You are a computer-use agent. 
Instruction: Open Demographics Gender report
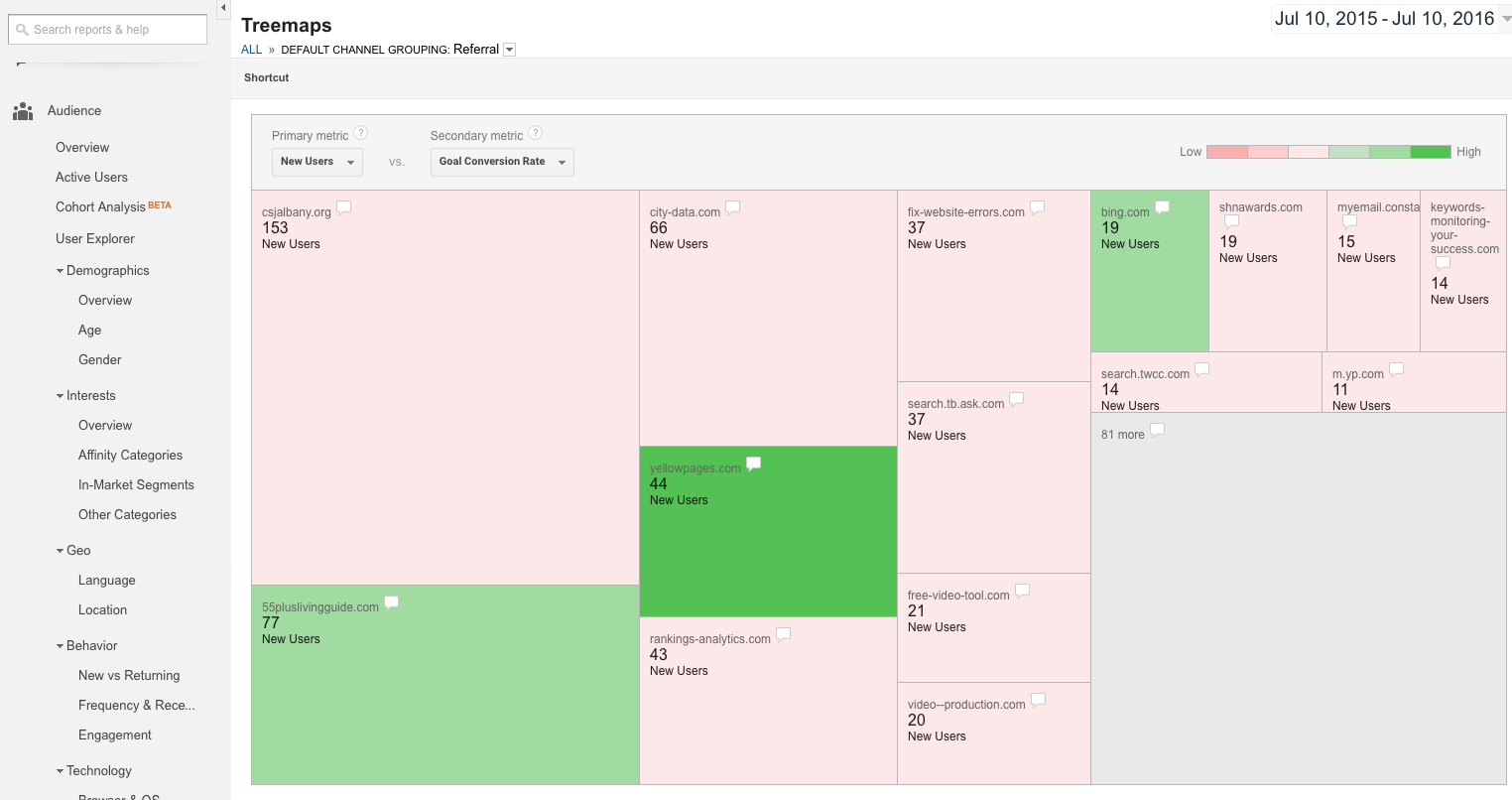click(100, 359)
